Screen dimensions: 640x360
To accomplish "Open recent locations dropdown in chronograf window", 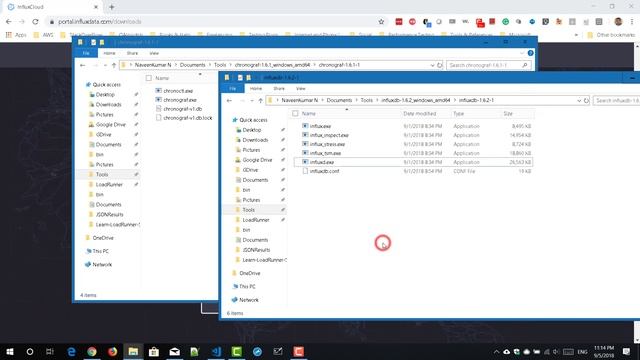I will click(105, 66).
